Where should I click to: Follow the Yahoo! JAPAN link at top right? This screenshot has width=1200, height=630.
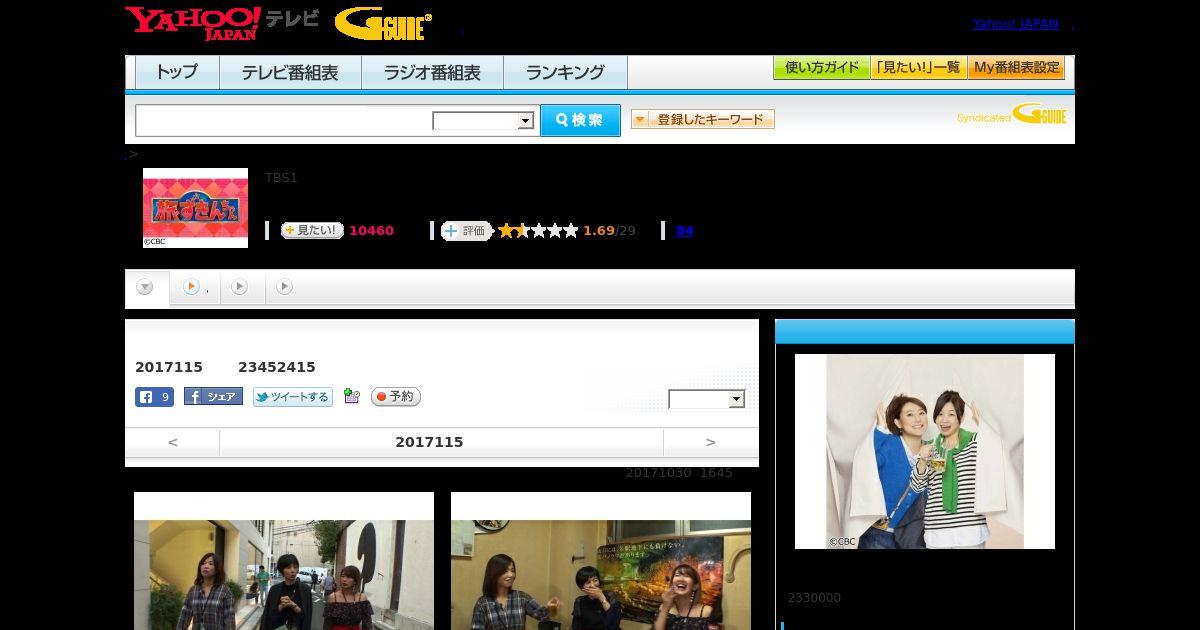tap(1015, 24)
